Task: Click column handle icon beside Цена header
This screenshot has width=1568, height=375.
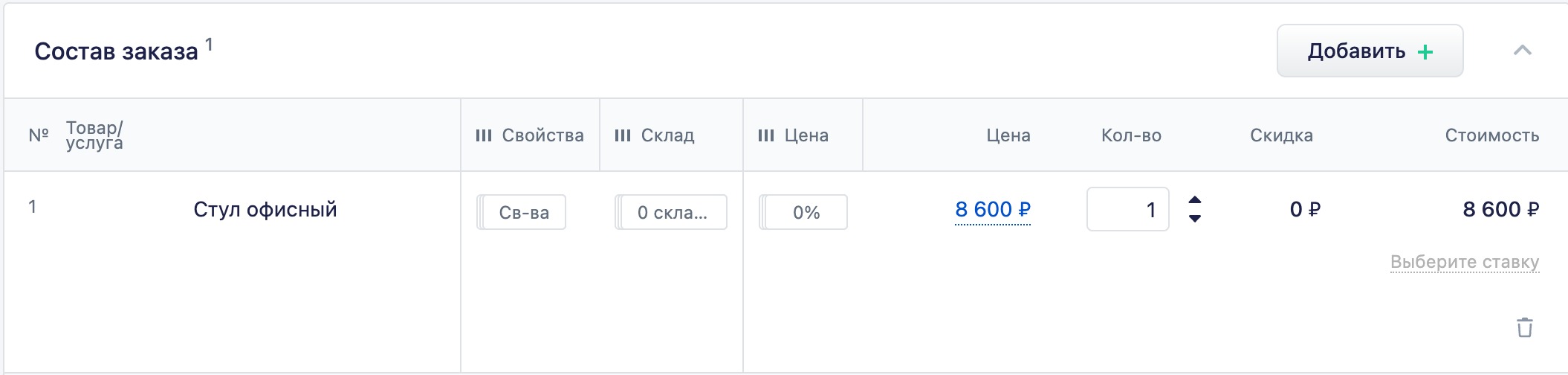Action: (766, 135)
